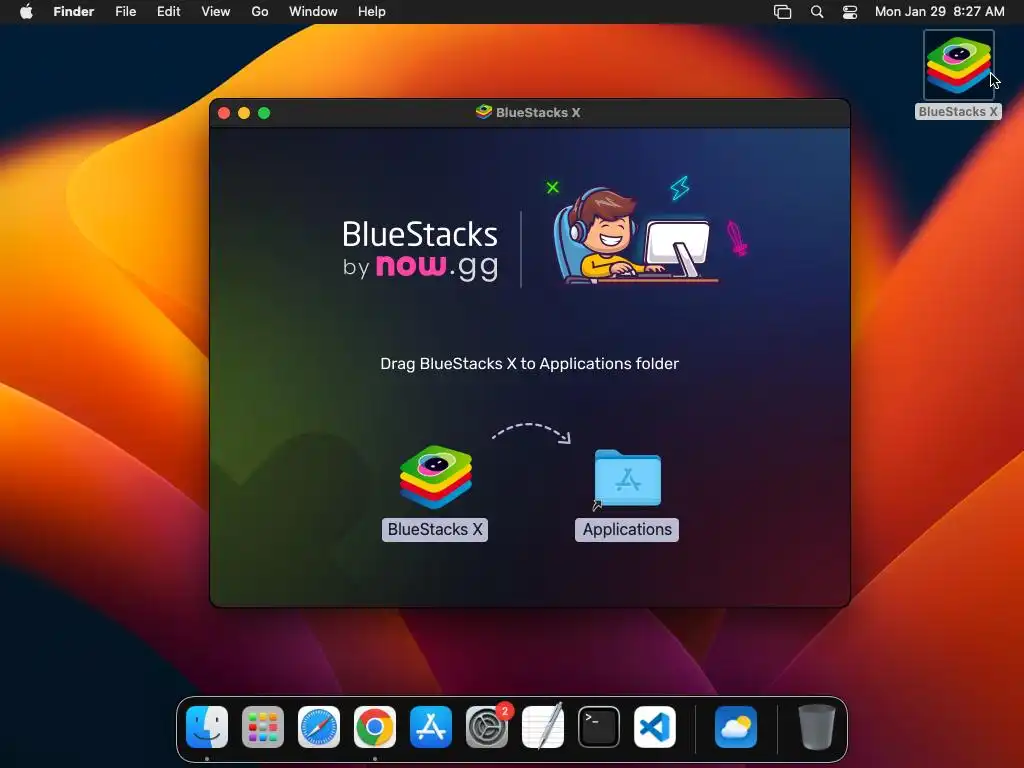Launch Safari from the Dock
This screenshot has height=768, width=1024.
(x=319, y=727)
